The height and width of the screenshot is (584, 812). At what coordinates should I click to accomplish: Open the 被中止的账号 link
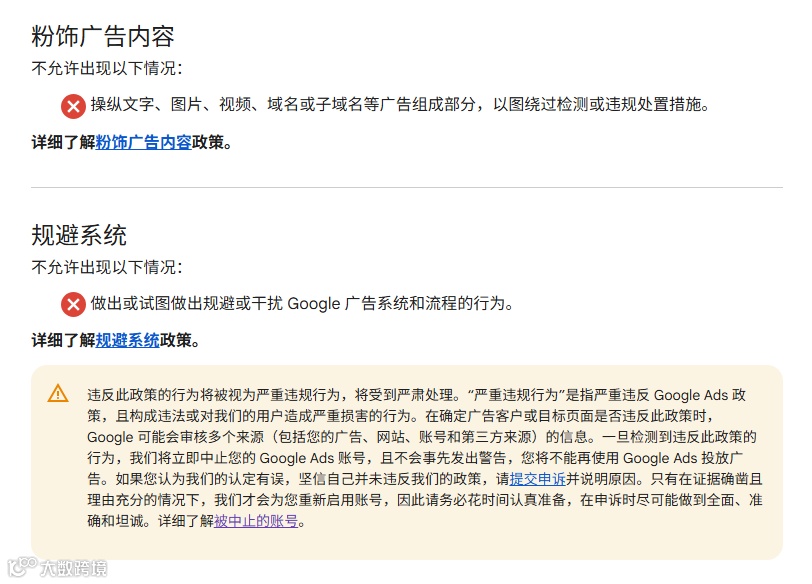256,521
